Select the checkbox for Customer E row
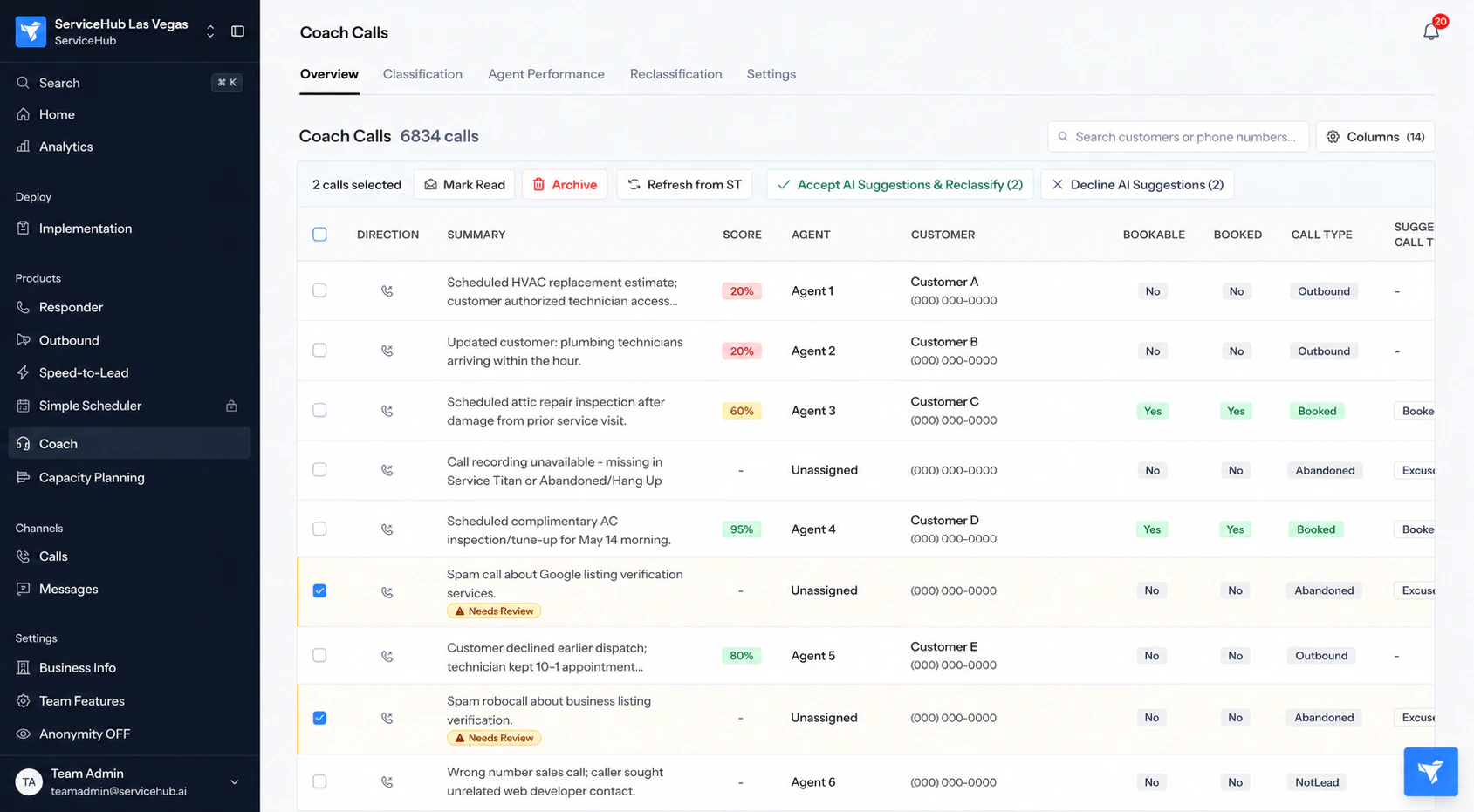This screenshot has width=1474, height=812. (x=319, y=655)
